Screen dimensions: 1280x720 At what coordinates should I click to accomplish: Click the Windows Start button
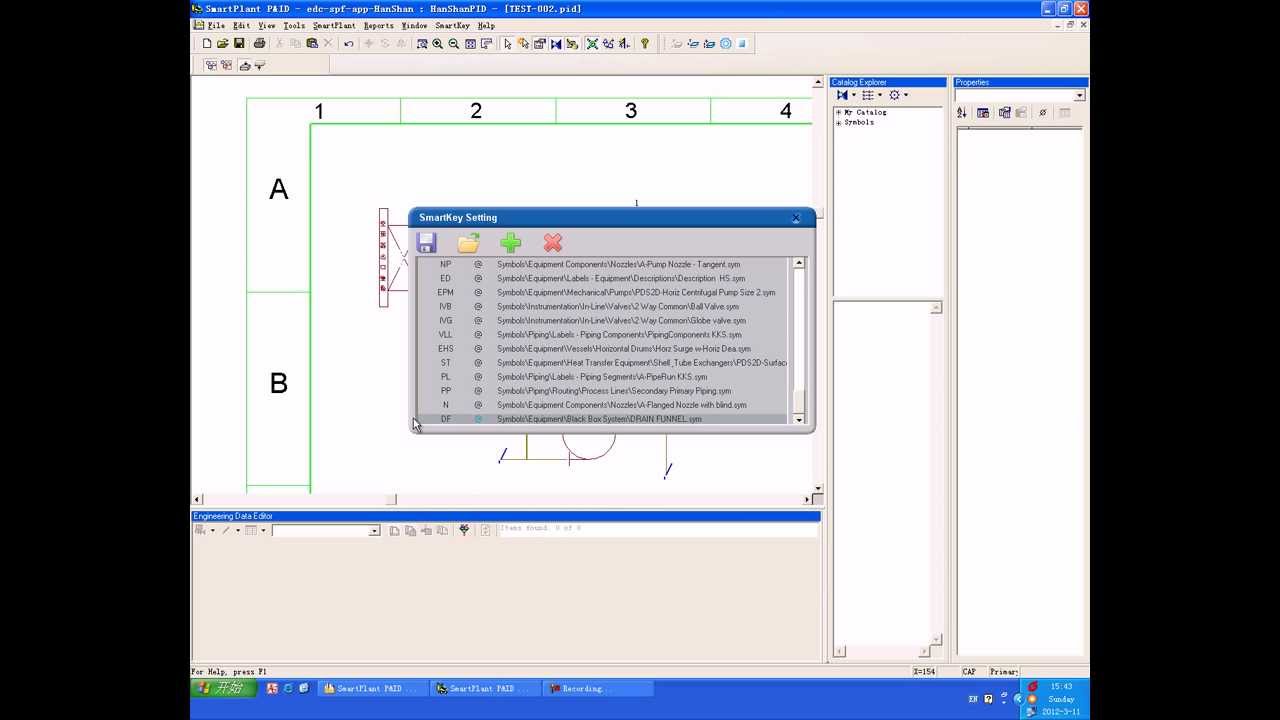pyautogui.click(x=222, y=688)
